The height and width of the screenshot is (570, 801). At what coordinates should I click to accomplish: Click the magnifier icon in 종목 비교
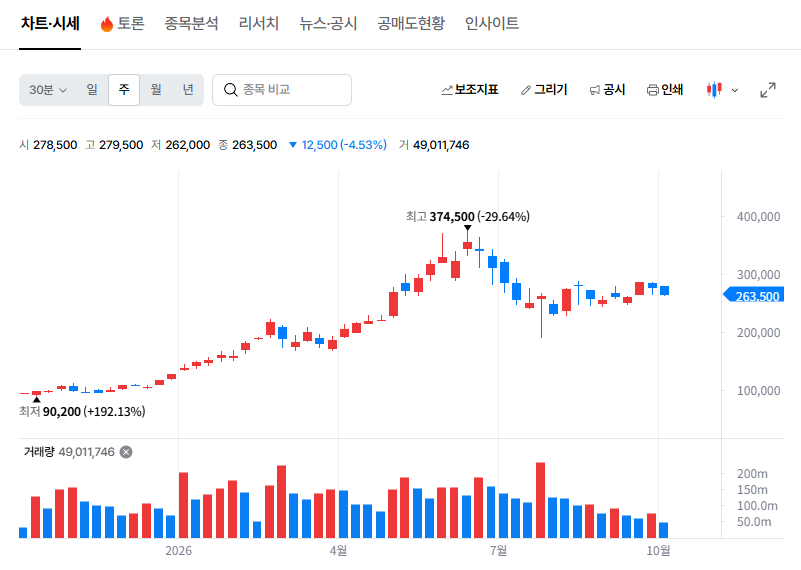231,90
